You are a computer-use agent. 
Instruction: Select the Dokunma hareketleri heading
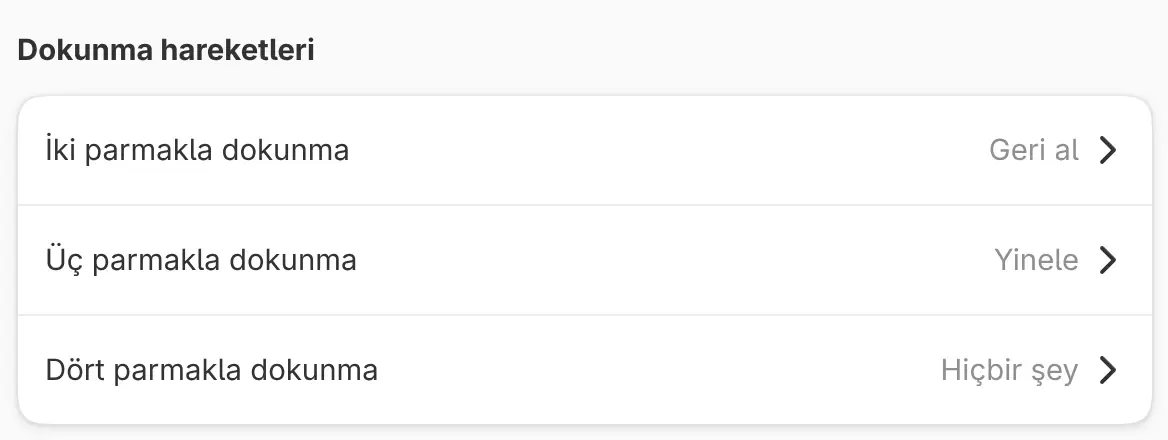(x=165, y=51)
